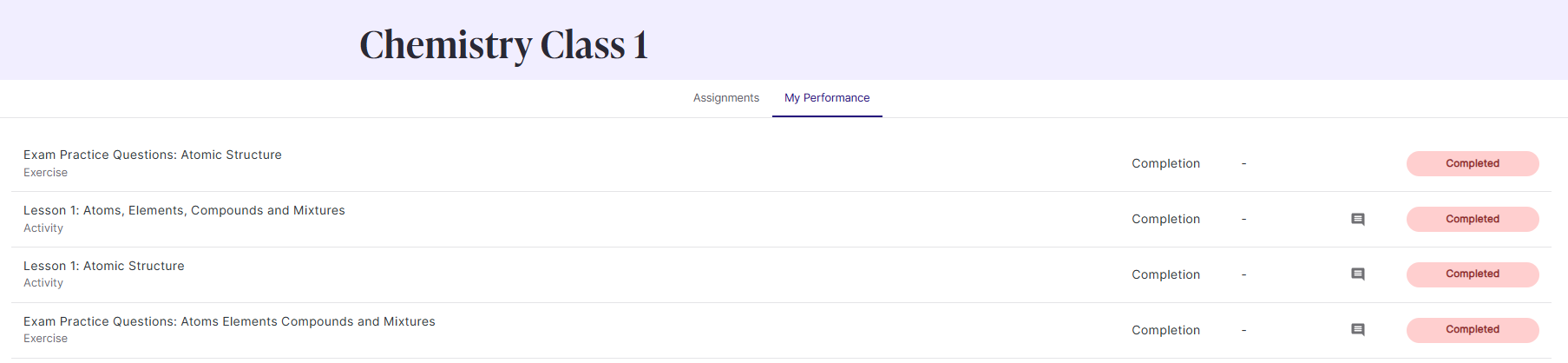This screenshot has height=363, width=1568.
Task: Click the Chemistry Class 1 heading
Action: point(504,45)
